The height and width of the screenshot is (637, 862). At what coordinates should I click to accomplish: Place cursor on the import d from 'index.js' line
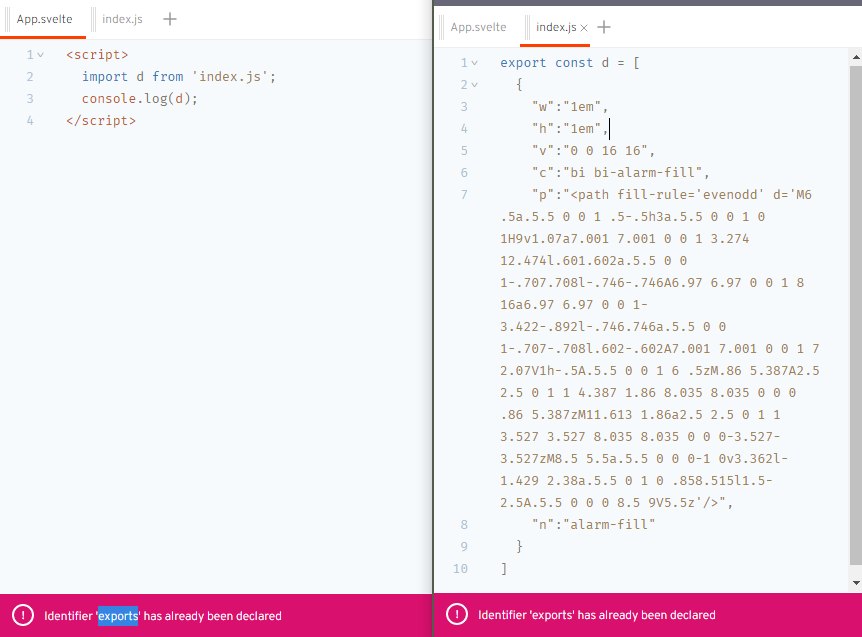point(179,76)
